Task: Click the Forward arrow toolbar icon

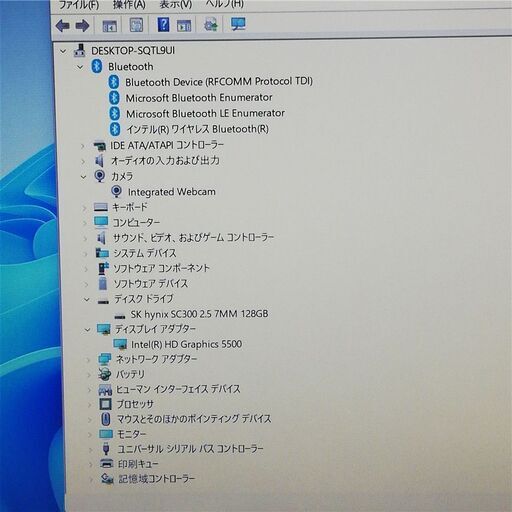Action: (82, 26)
